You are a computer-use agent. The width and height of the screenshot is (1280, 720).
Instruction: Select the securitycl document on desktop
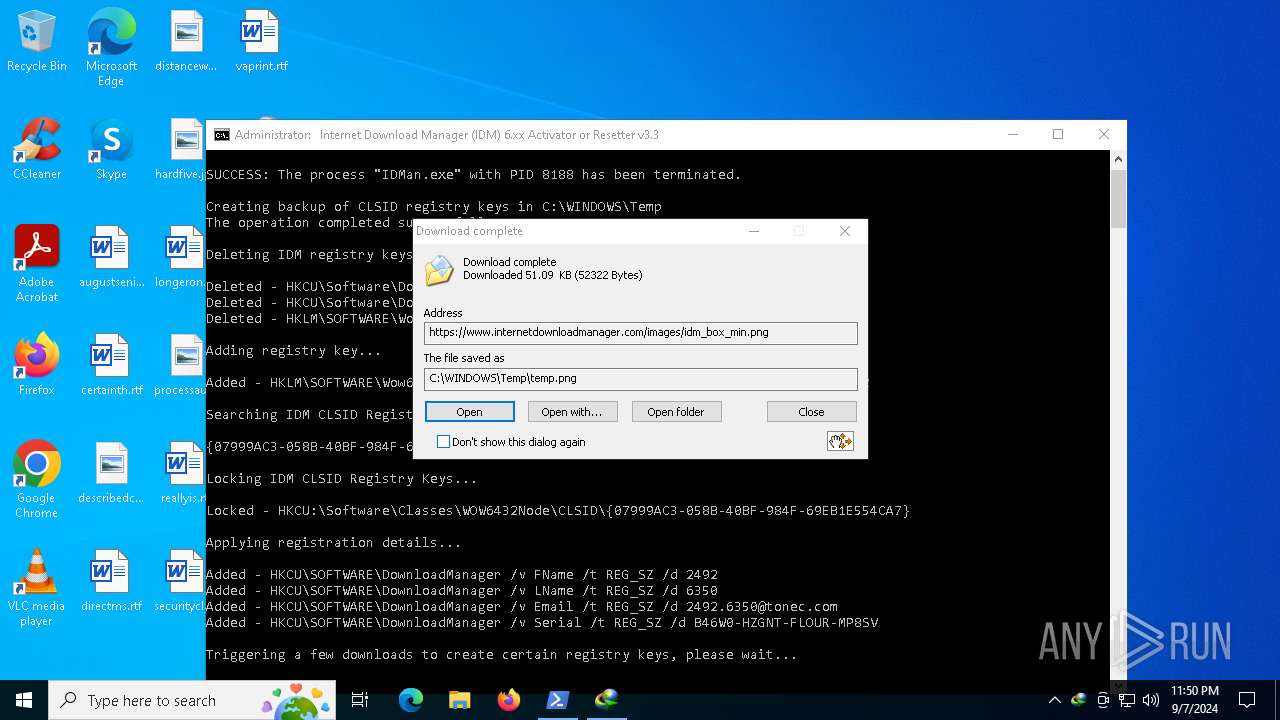pyautogui.click(x=181, y=581)
